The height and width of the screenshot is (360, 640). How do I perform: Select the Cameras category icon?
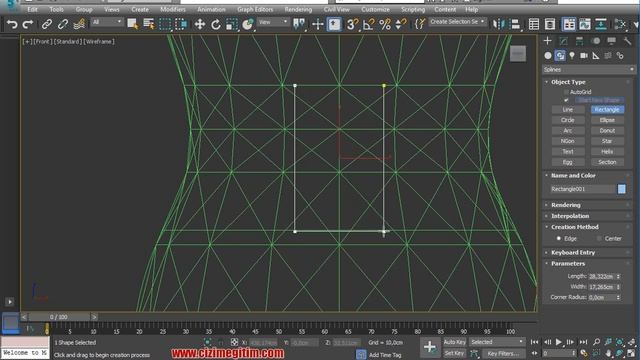coord(584,56)
